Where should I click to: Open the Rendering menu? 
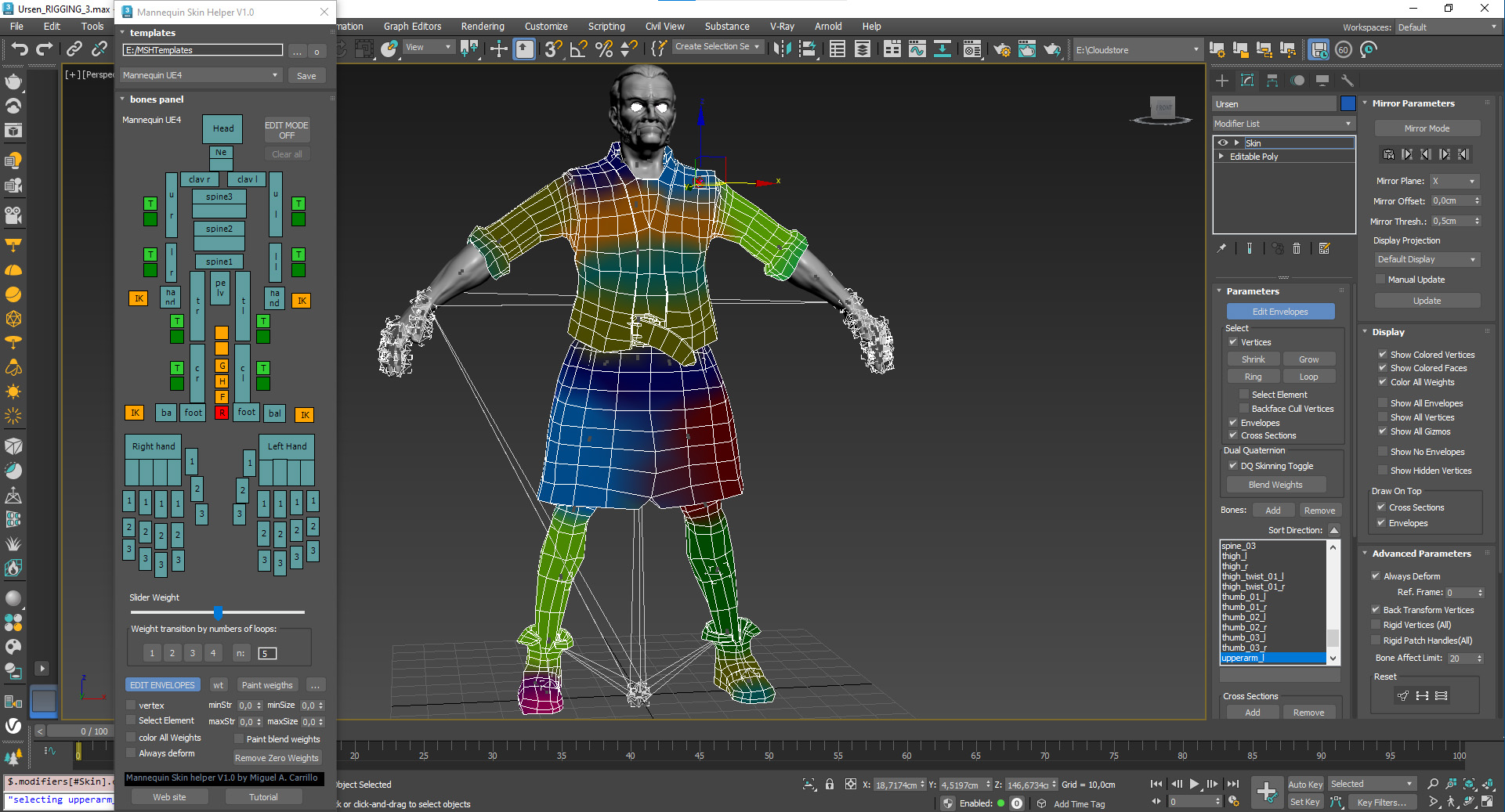(482, 26)
